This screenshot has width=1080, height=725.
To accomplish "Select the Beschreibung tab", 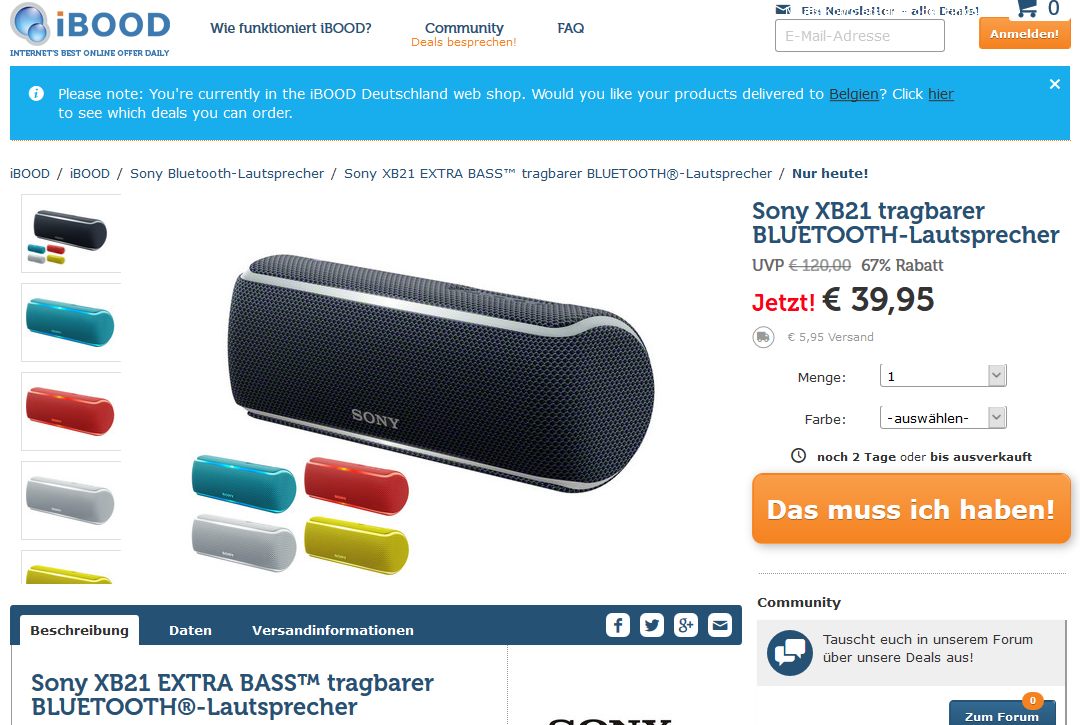I will [x=79, y=630].
